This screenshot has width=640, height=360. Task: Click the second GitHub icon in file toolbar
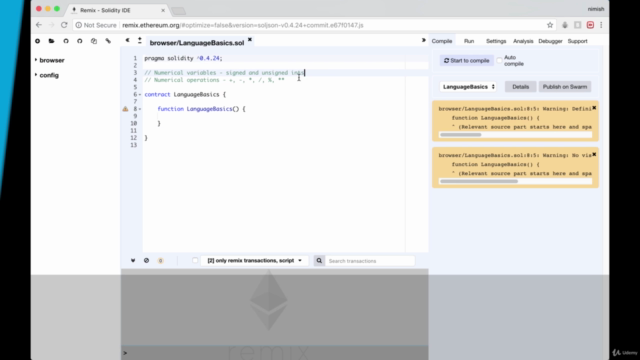80,41
